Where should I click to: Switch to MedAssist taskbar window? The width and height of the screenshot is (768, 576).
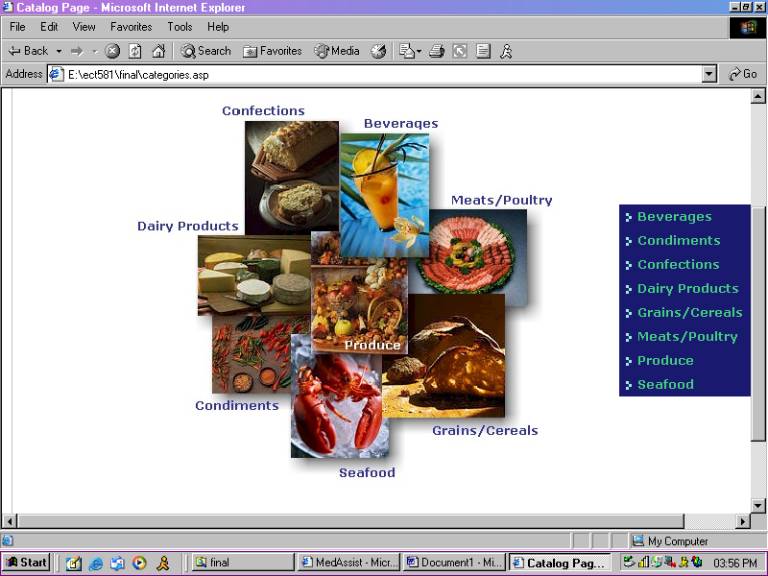349,562
